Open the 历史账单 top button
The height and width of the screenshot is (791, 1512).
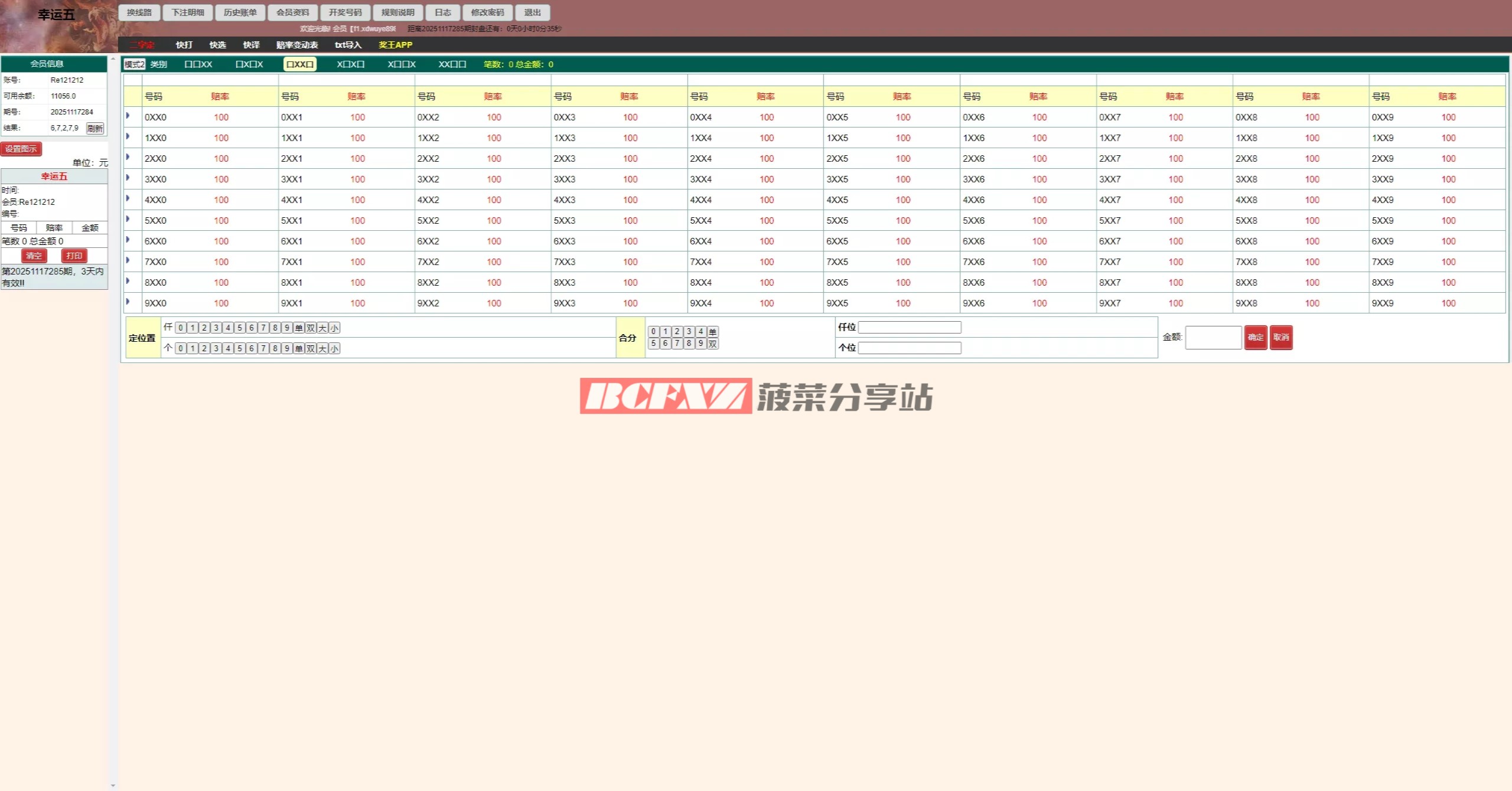(x=240, y=12)
